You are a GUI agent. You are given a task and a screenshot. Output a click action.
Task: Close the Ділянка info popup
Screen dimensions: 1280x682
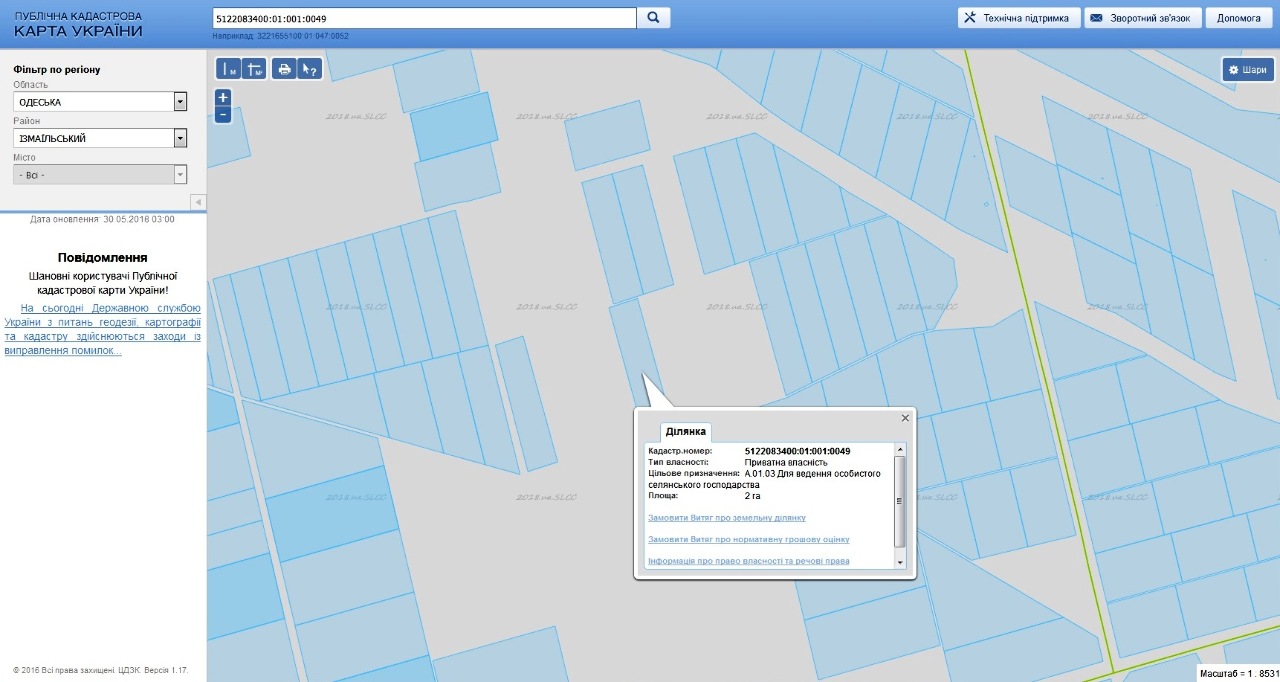[x=905, y=418]
